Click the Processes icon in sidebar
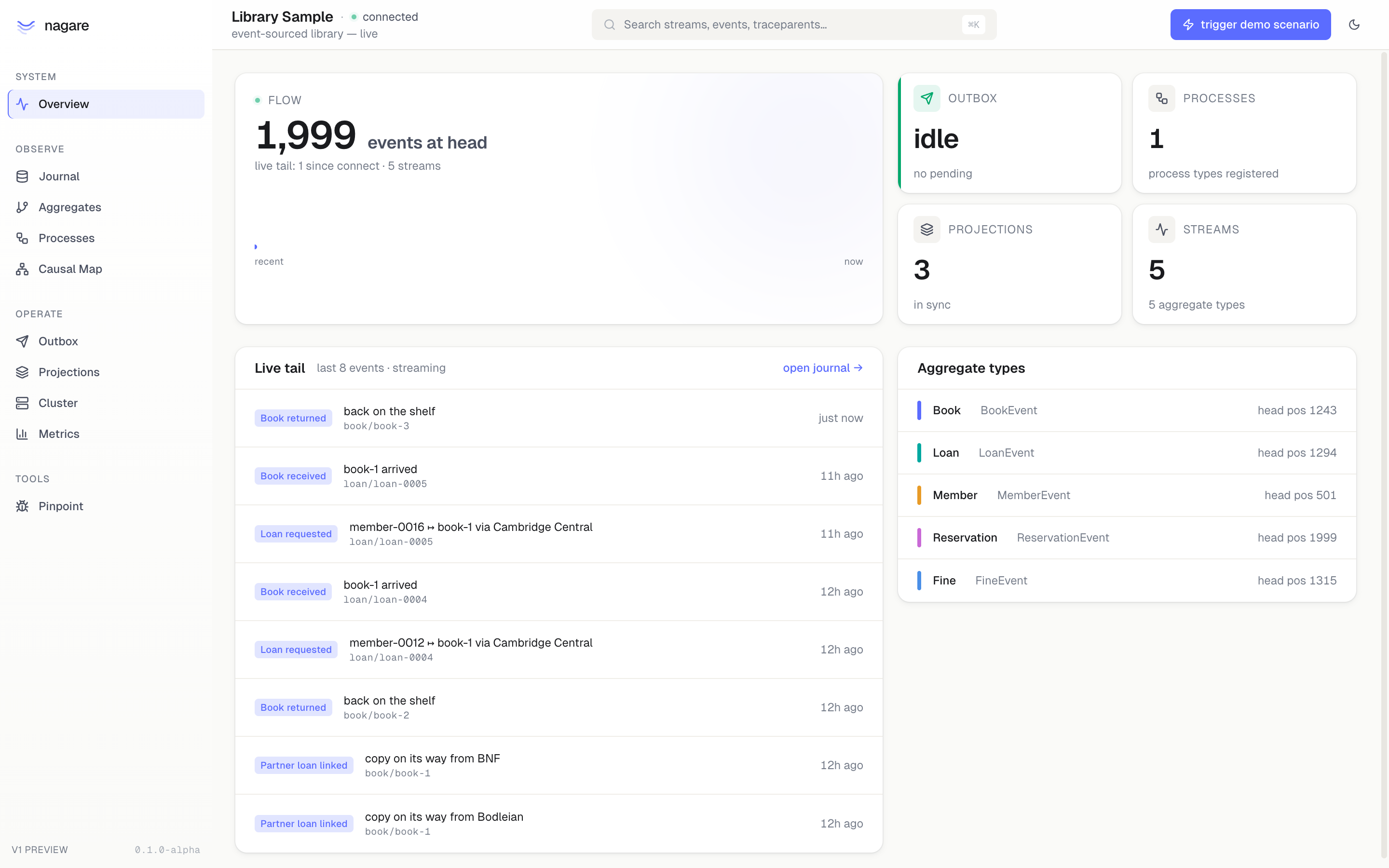Screen dimensions: 1389x868 (x=22, y=238)
